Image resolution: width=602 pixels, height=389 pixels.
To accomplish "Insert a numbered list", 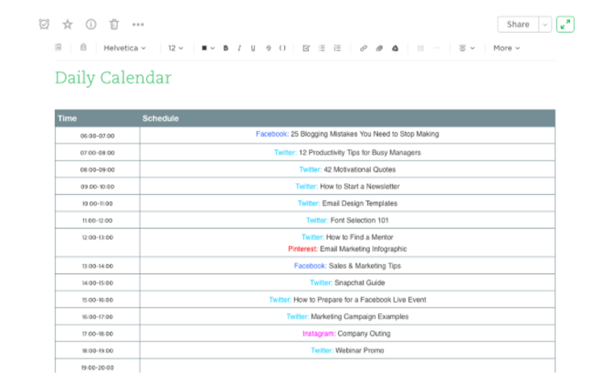I will tap(337, 48).
